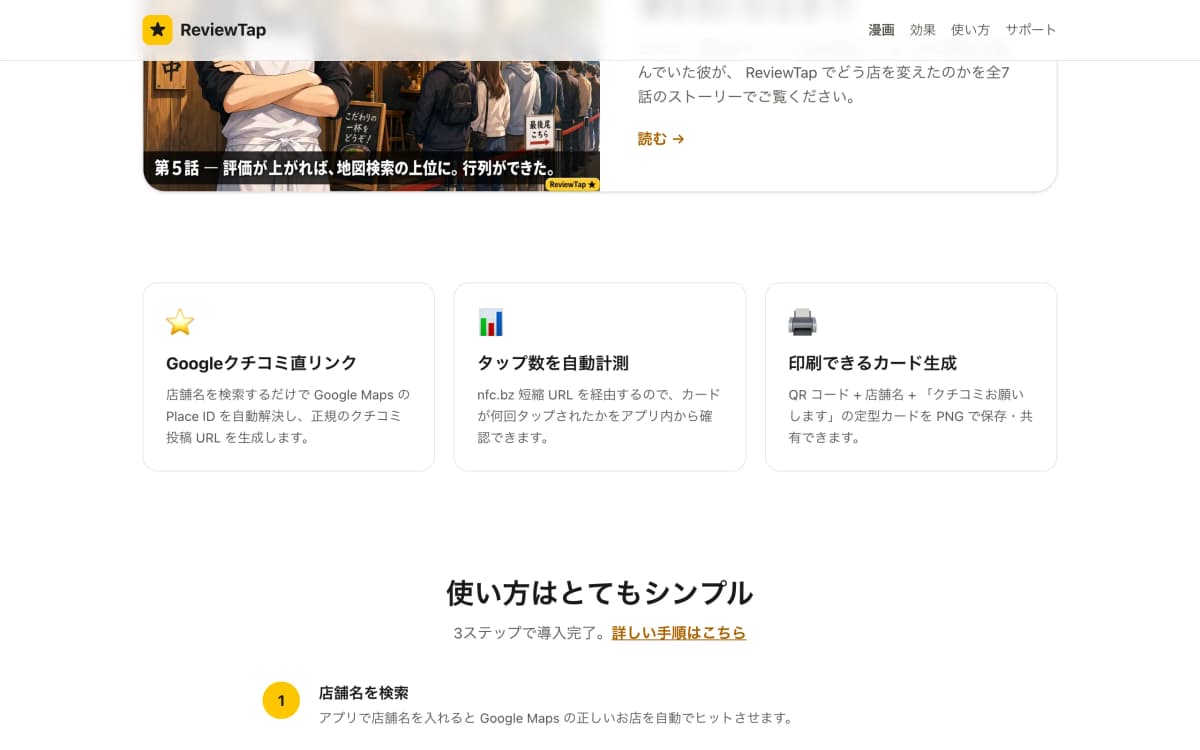Select the タップ数を自動計測 heading

pos(553,363)
